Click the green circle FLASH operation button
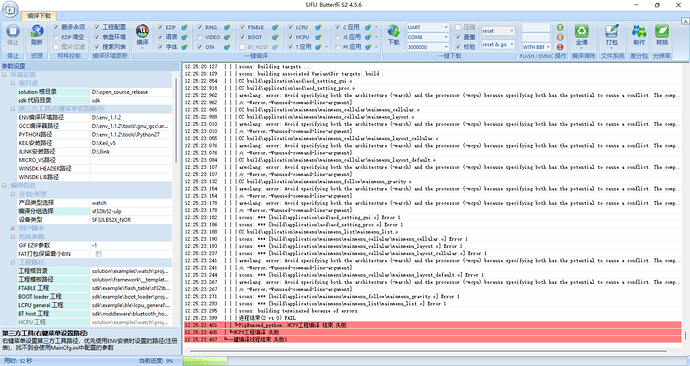Screen dimensions: 690x366 (560, 27)
